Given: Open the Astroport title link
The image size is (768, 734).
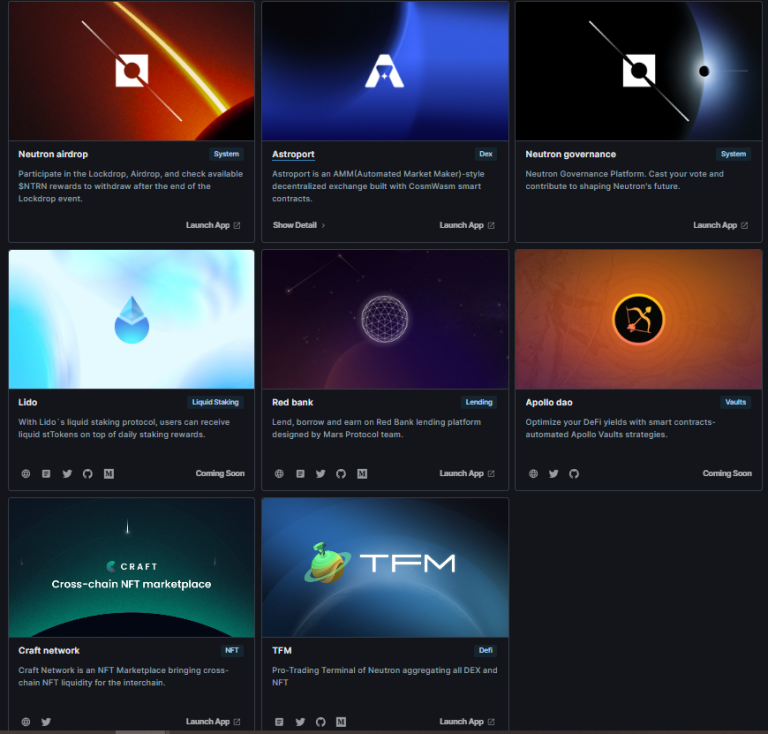Looking at the screenshot, I should click(293, 154).
